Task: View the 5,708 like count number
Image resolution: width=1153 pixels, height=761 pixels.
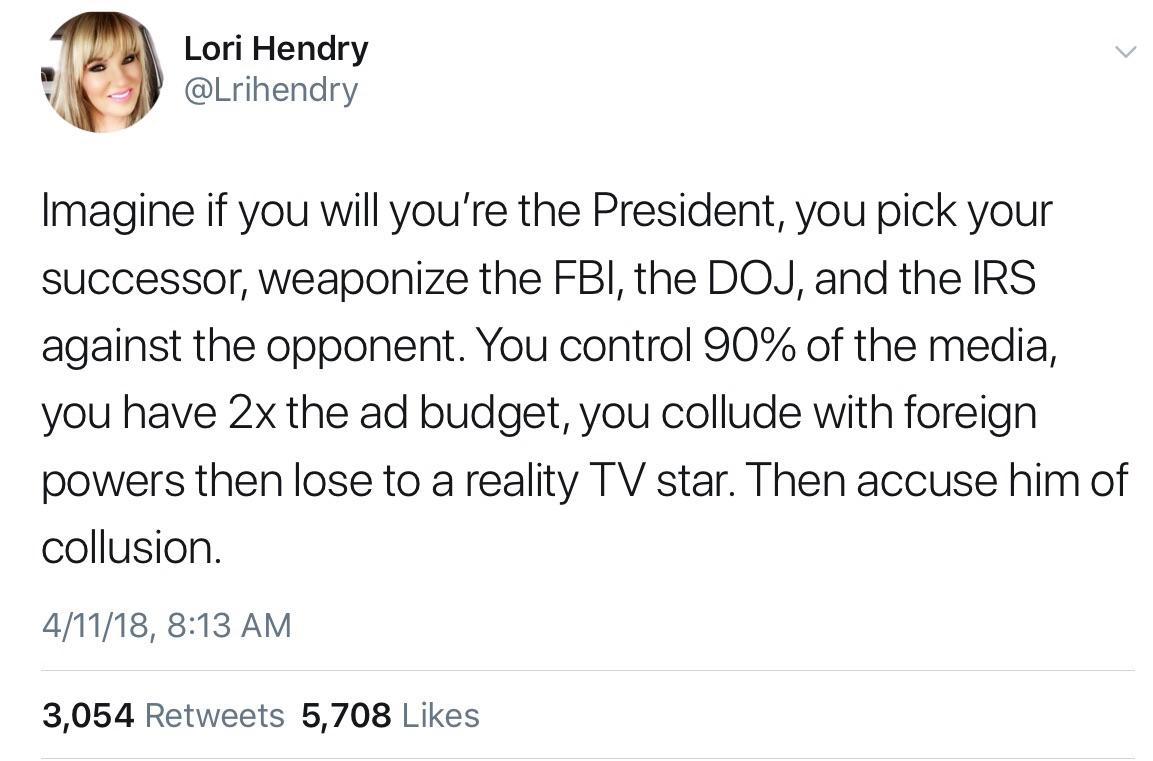Action: [346, 715]
